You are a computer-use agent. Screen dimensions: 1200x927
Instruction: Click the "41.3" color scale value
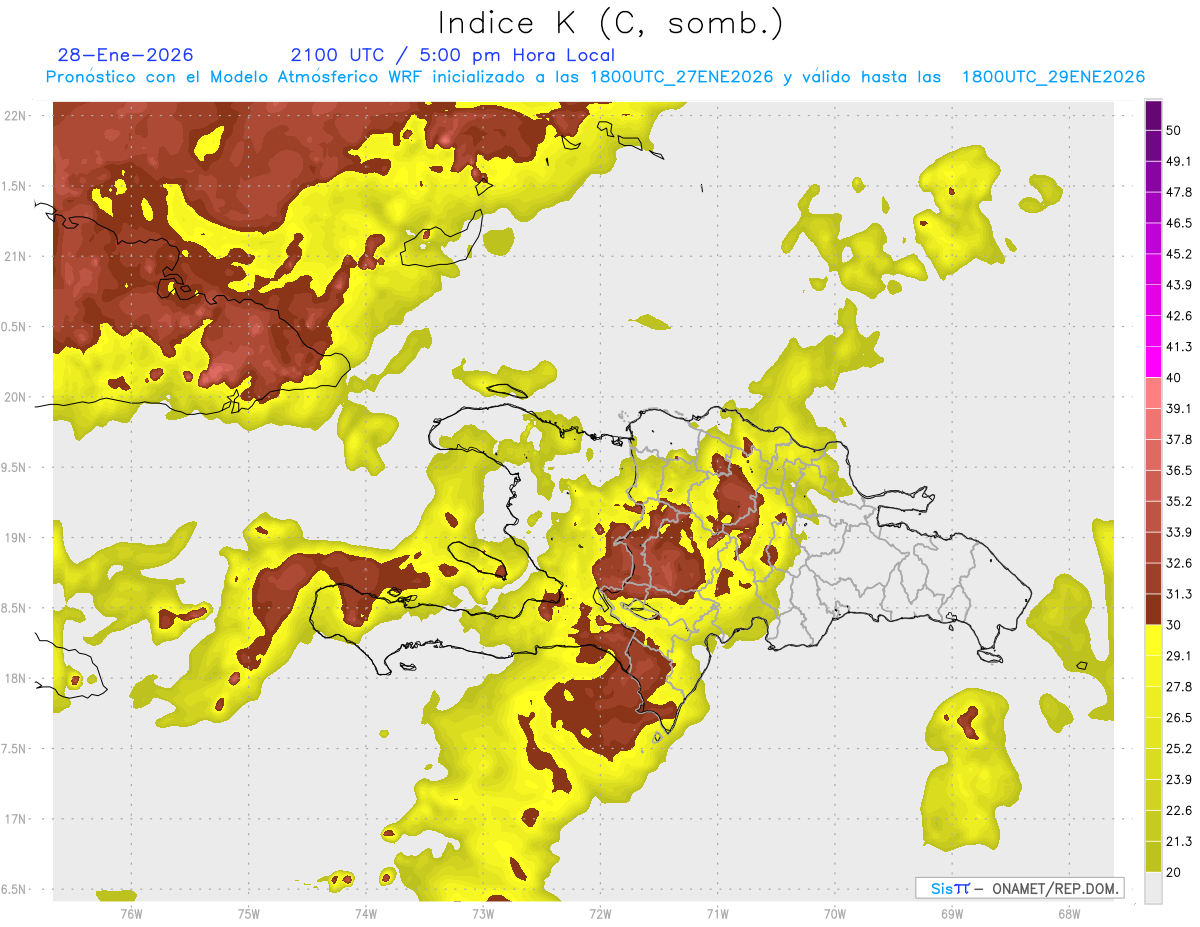pyautogui.click(x=1179, y=347)
